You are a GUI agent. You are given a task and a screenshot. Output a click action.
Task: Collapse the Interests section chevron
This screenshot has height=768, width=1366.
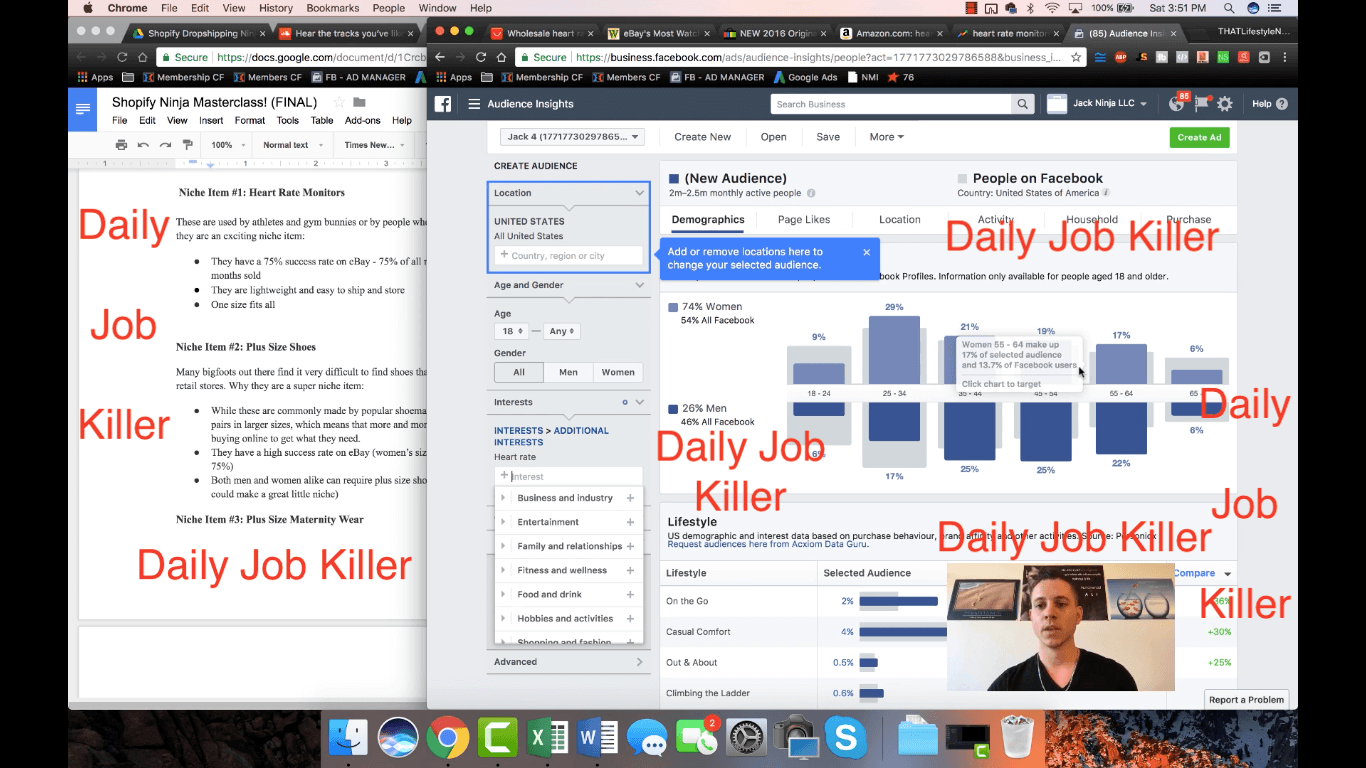point(640,402)
